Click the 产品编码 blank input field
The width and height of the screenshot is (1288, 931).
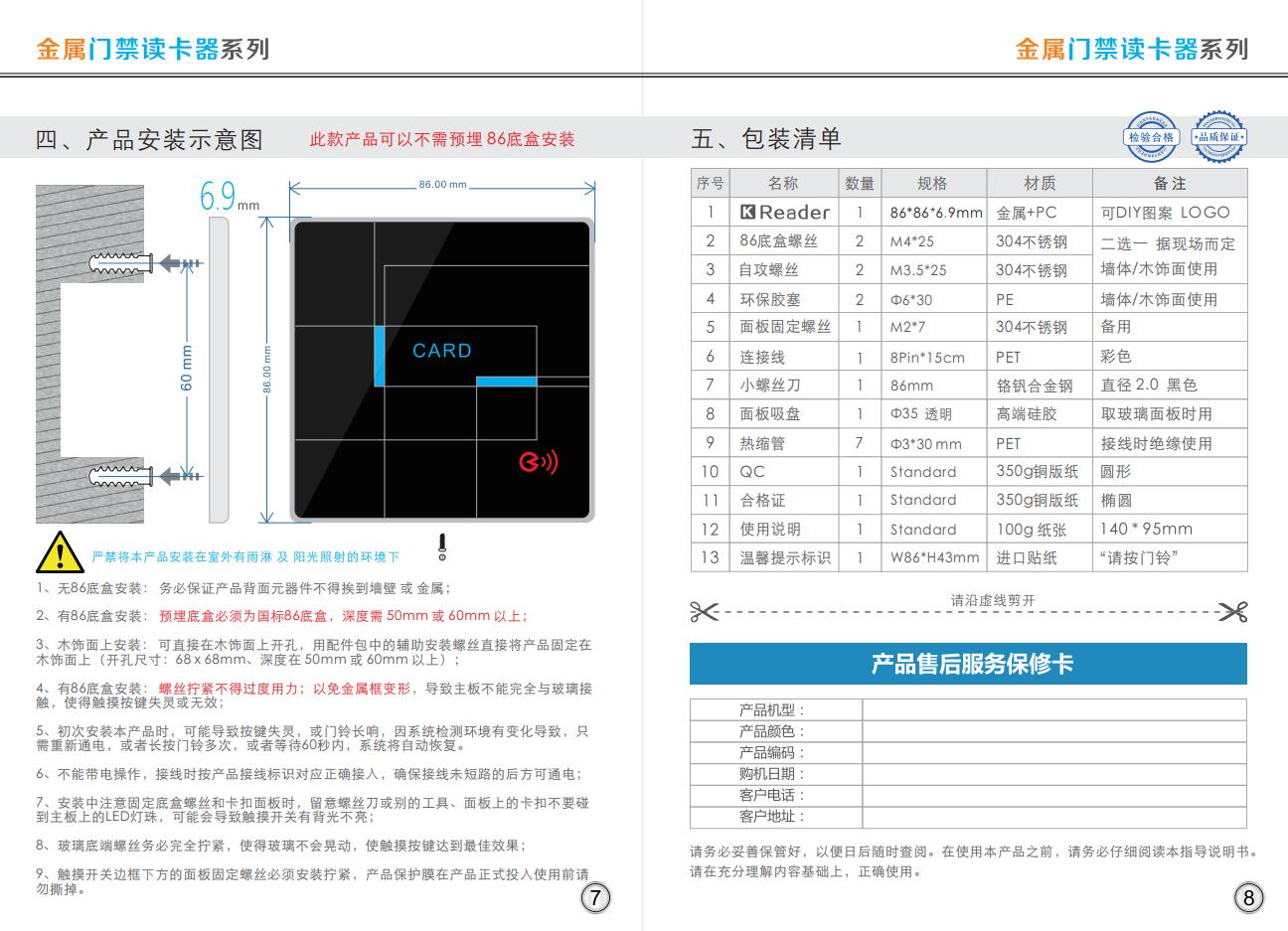point(1054,752)
